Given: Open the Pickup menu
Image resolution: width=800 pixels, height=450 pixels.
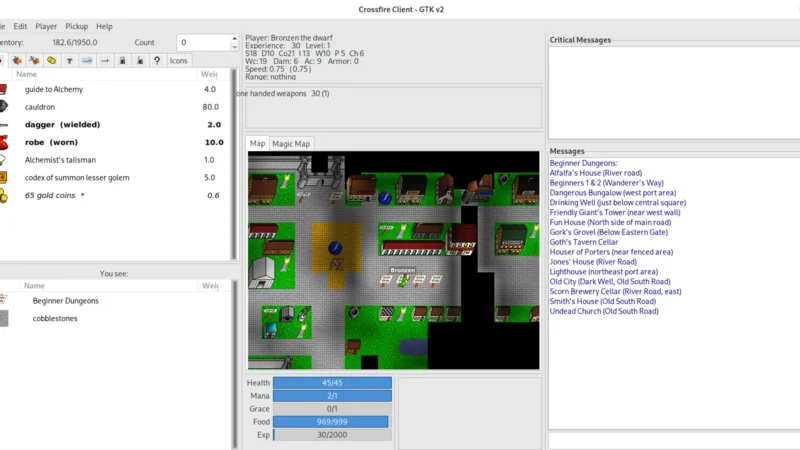Looking at the screenshot, I should 77,27.
